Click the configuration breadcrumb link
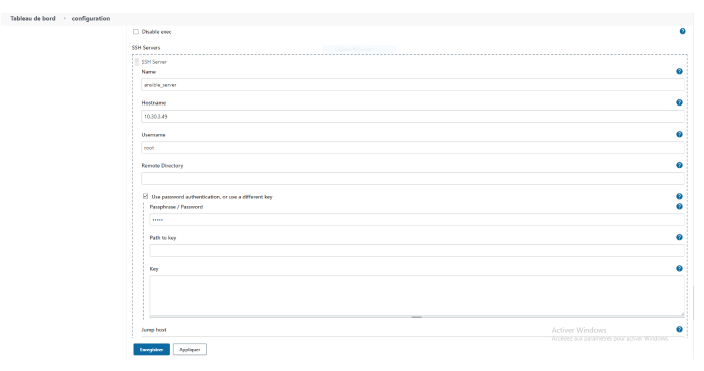Viewport: 704px width, 371px height. [x=91, y=18]
